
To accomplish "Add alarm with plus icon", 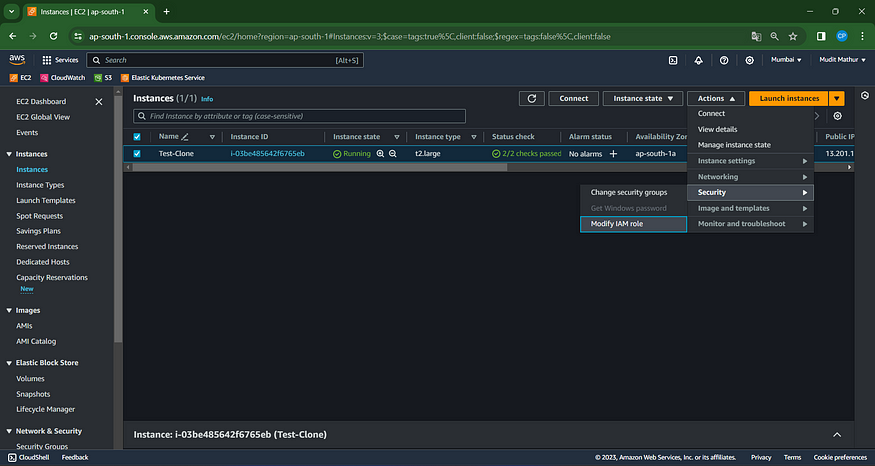I will (x=613, y=153).
